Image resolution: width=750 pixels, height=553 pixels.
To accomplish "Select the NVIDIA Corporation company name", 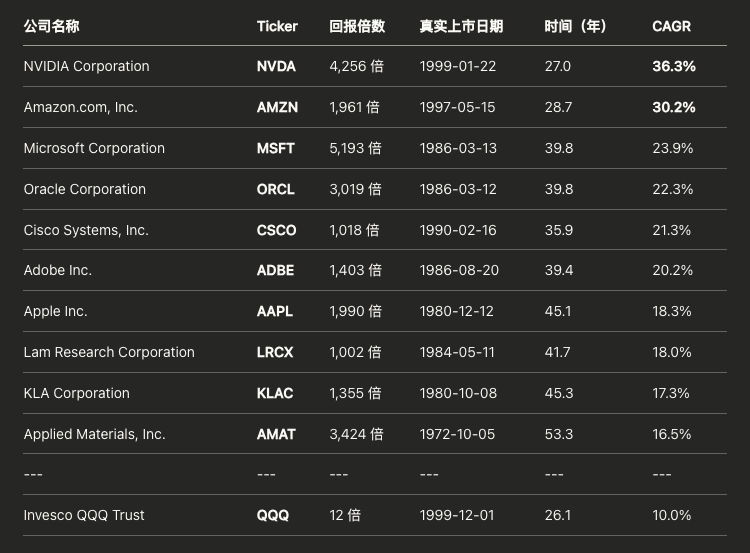I will [86, 66].
